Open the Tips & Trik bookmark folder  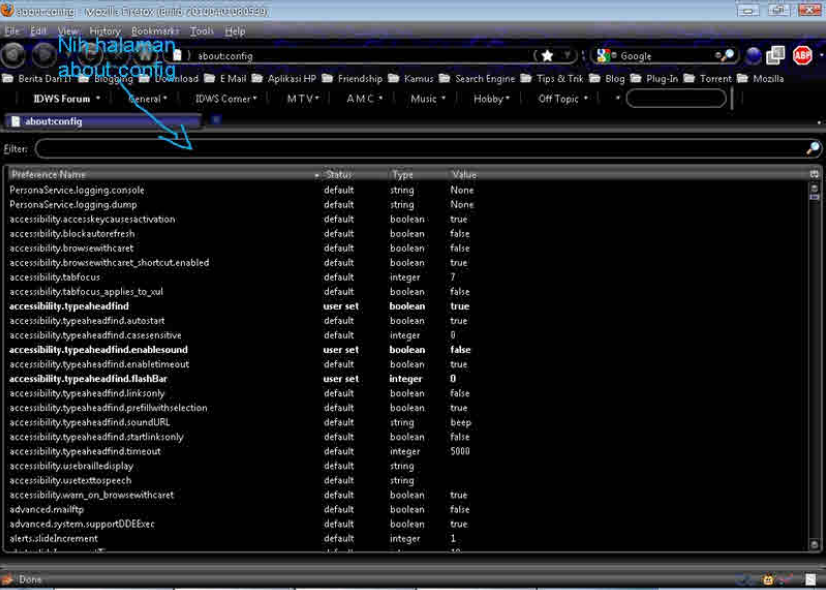552,78
